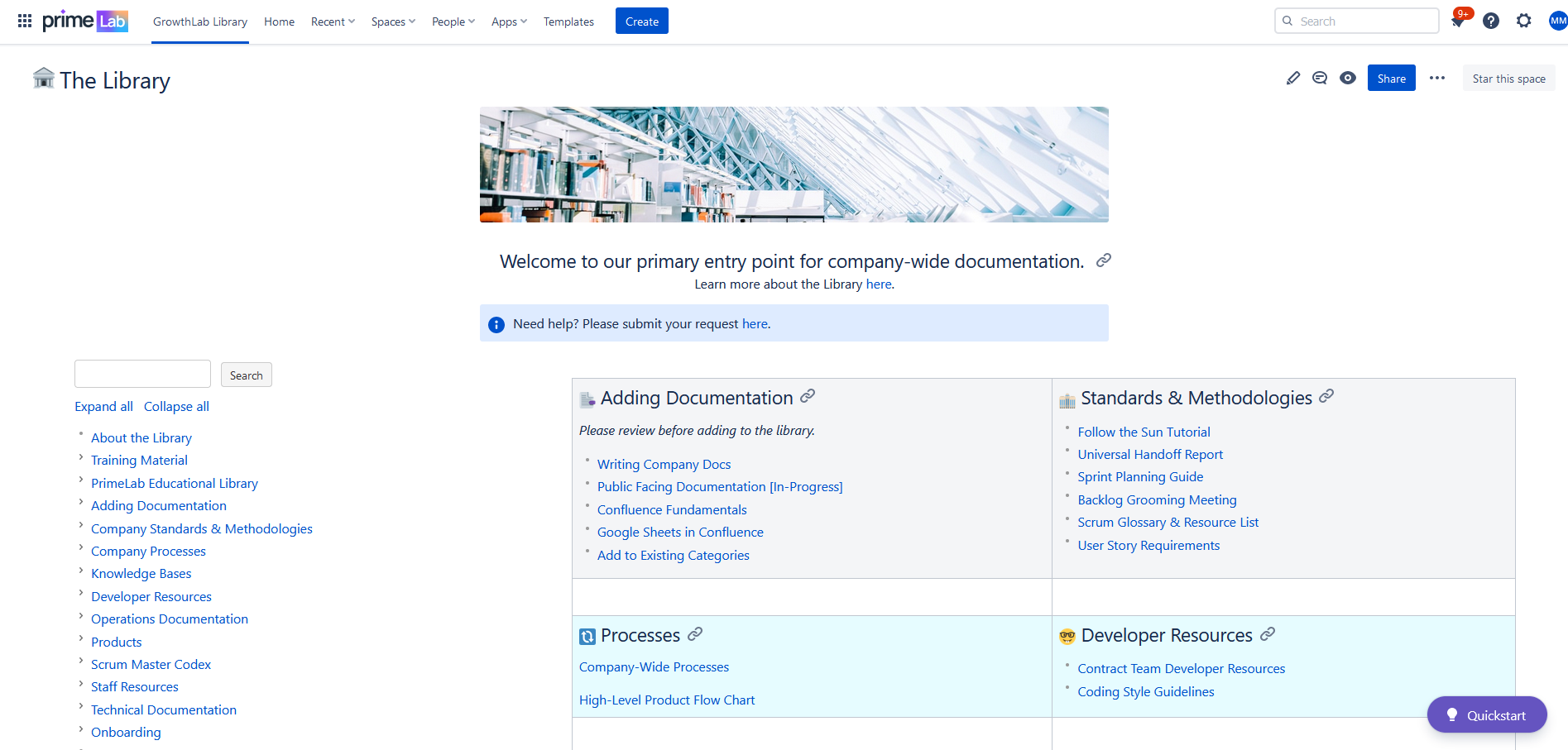Open User Story Requirements link

(x=1148, y=545)
